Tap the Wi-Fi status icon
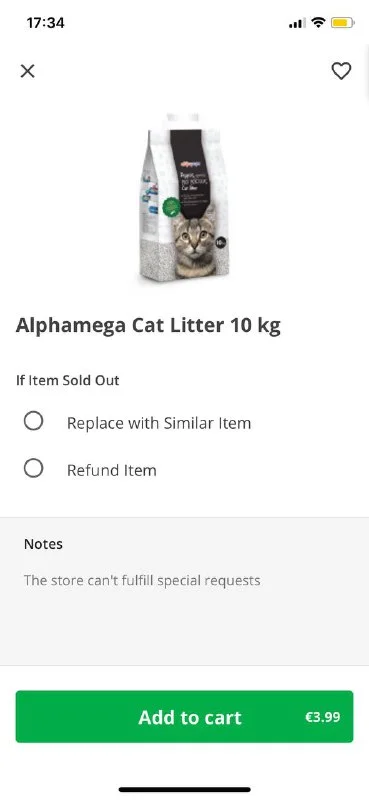 318,22
